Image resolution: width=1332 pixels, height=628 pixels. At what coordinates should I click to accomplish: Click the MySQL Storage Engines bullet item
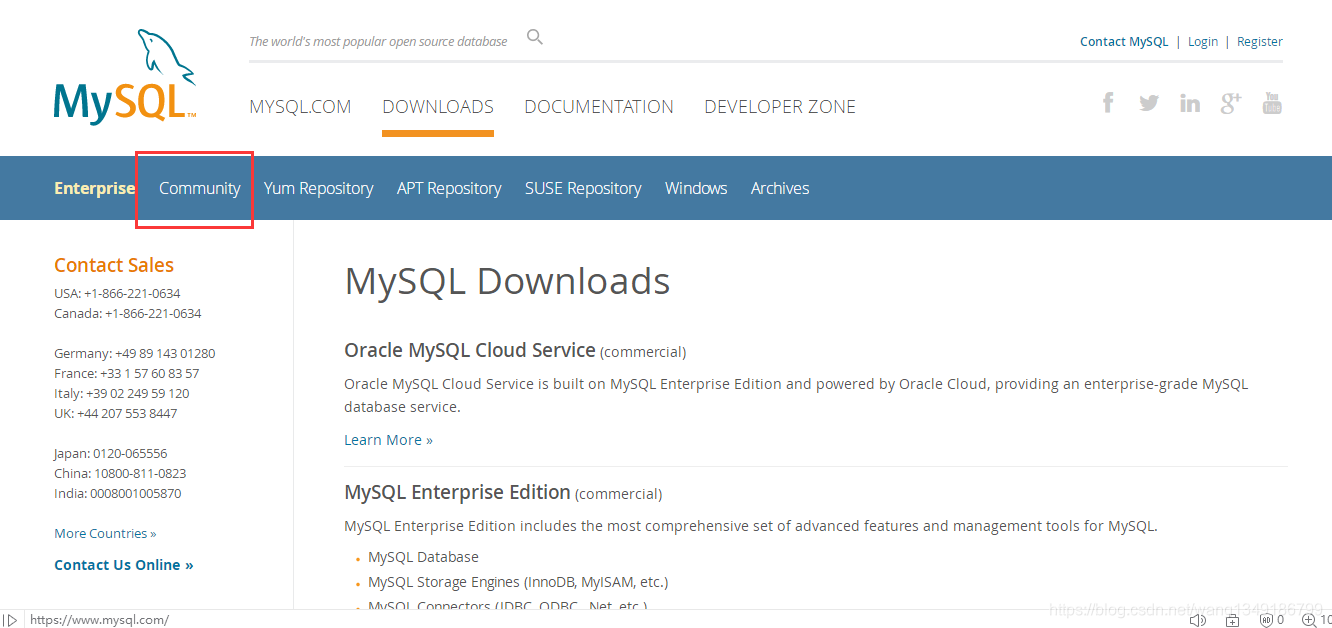(518, 582)
